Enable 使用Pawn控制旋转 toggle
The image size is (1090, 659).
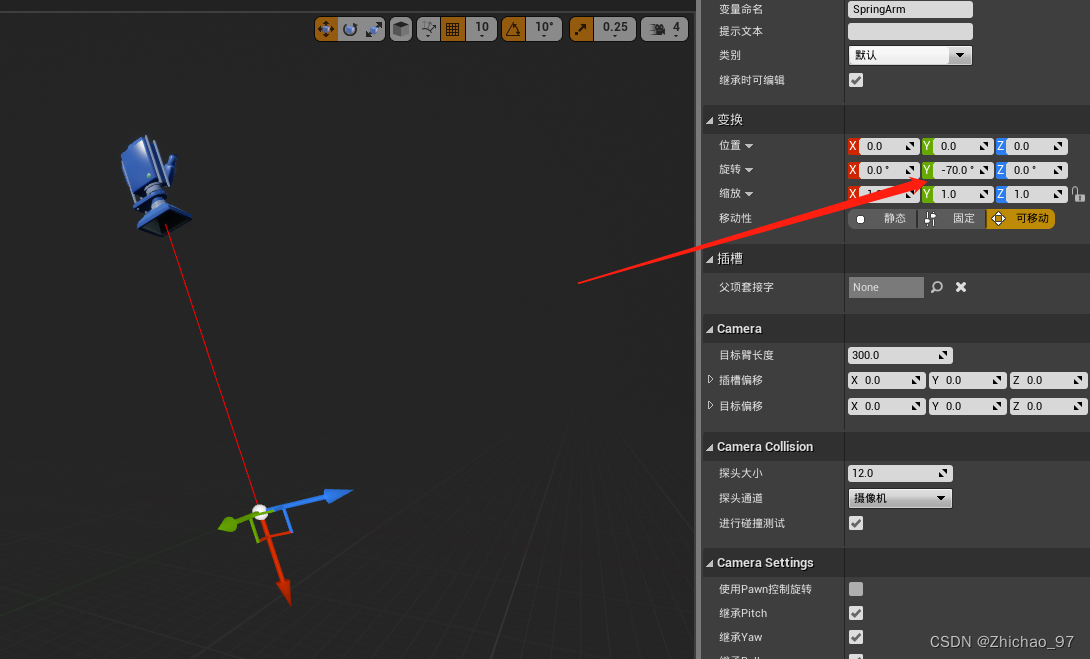pos(856,589)
